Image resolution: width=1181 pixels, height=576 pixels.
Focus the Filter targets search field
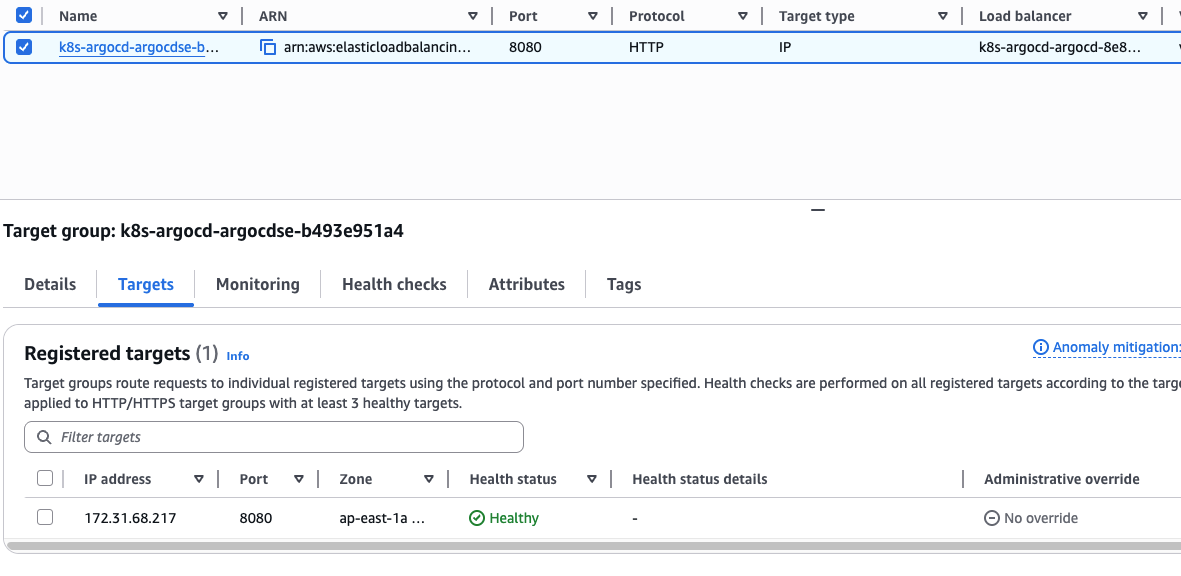(285, 437)
